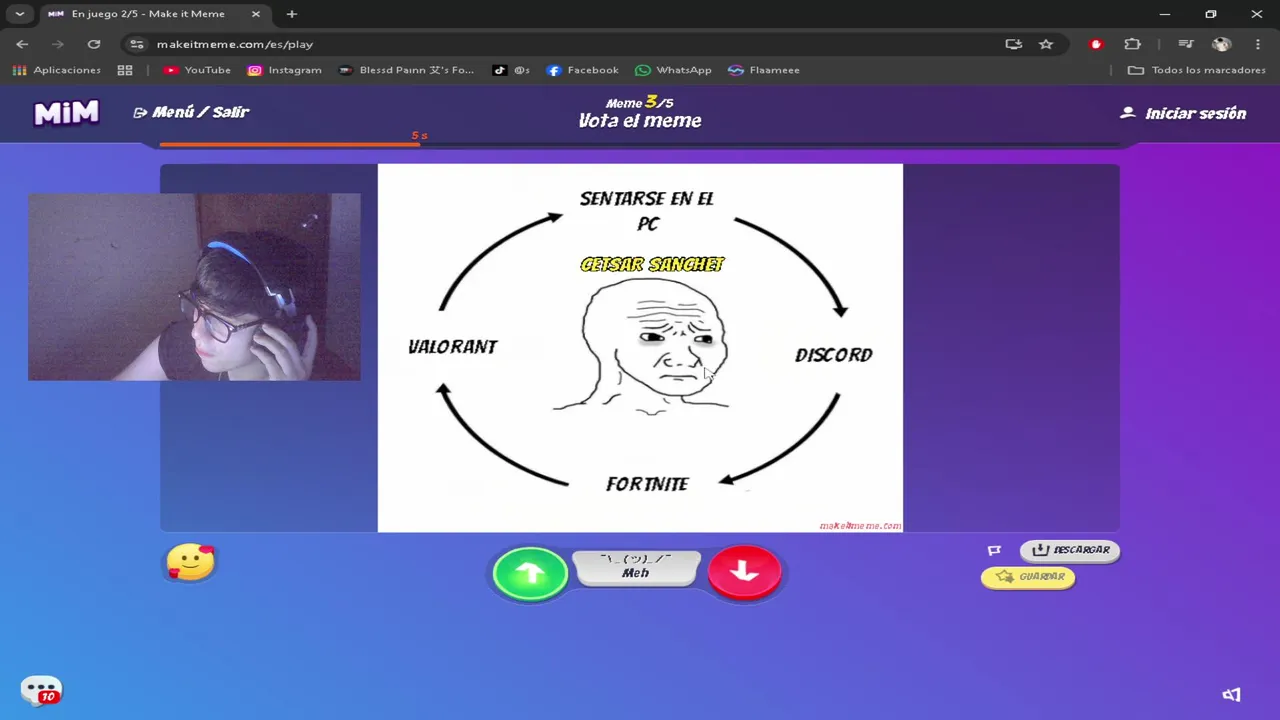Viewport: 1280px width, 720px height.
Task: Open Todos los marcadores folder
Action: [x=1197, y=70]
